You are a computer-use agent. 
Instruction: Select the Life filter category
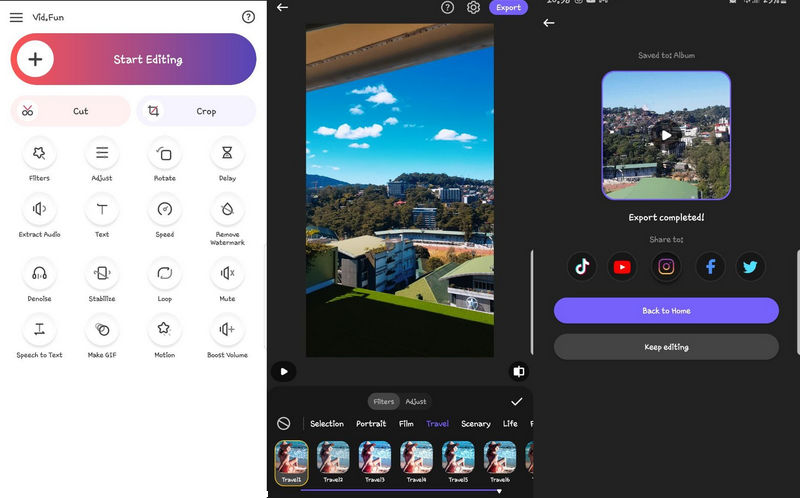coord(510,424)
